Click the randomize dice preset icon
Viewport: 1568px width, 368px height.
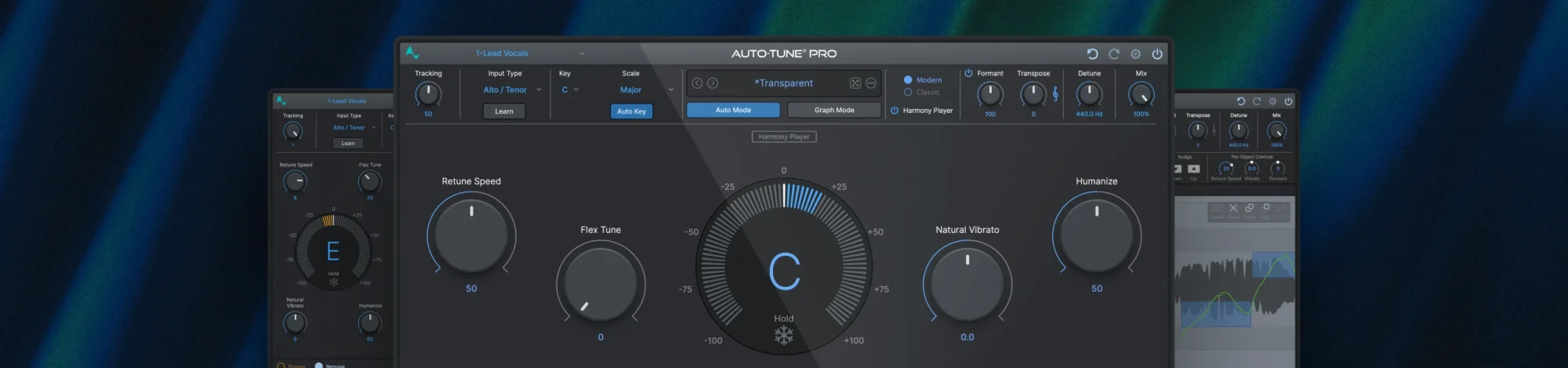[x=855, y=83]
